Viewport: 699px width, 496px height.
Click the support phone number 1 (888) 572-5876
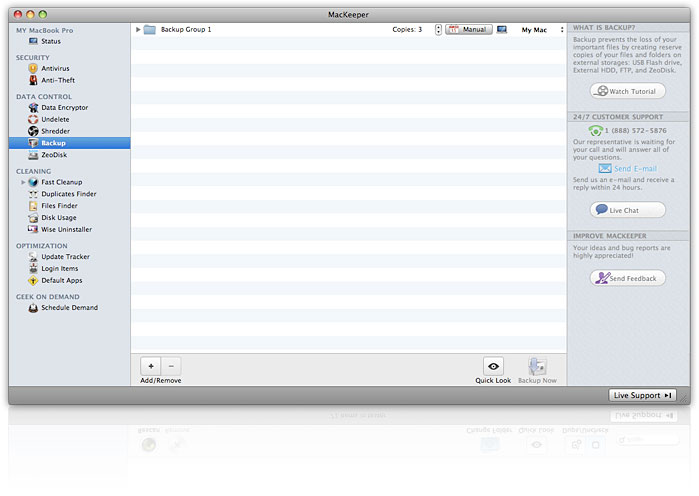coord(636,131)
